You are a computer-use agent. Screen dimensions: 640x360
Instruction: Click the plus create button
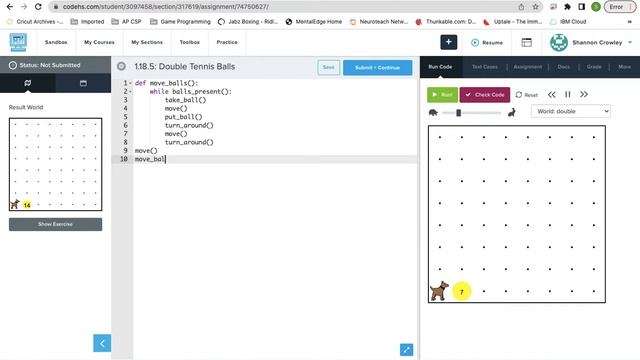(x=449, y=42)
